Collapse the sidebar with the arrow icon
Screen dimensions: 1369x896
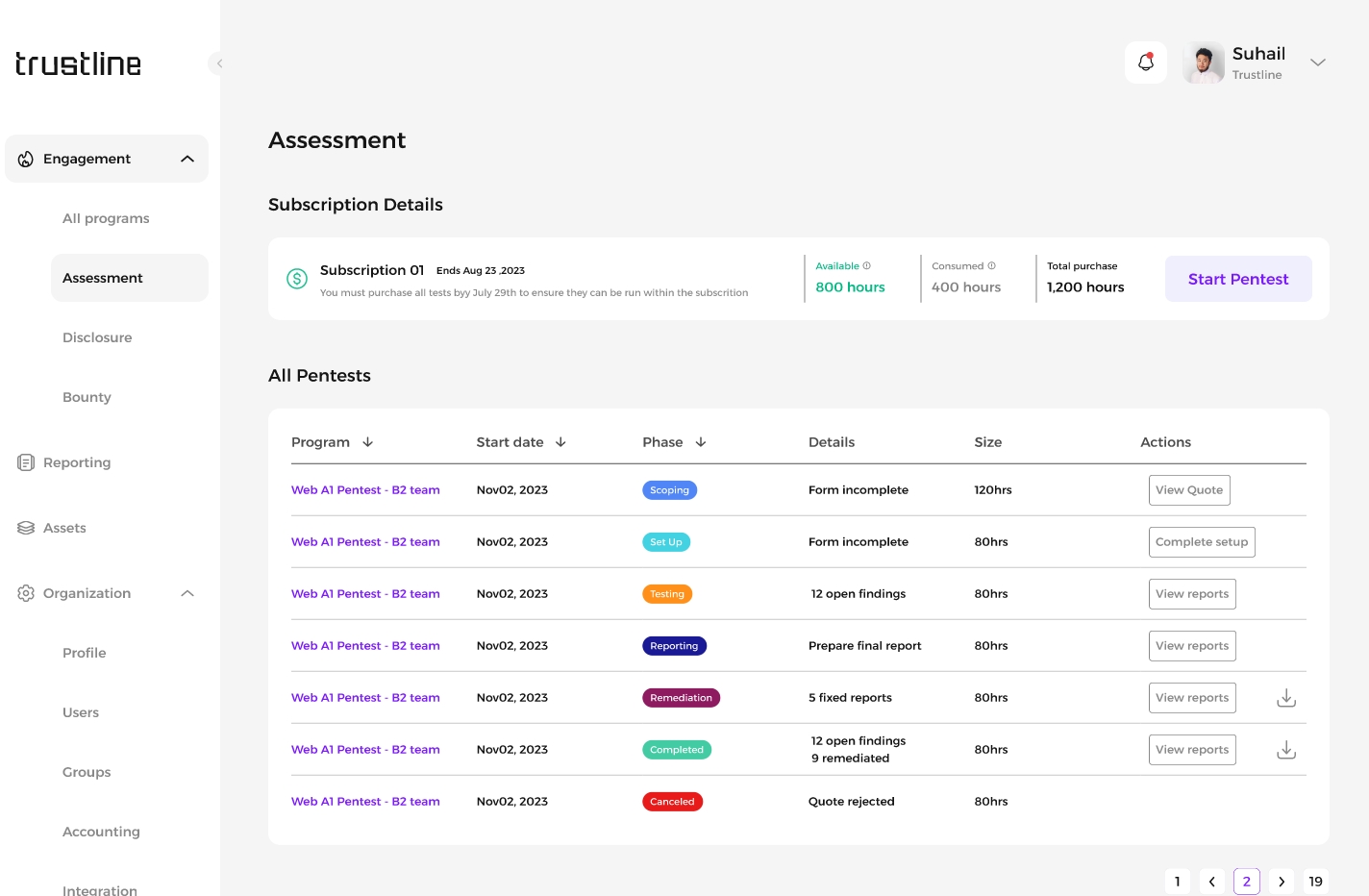(219, 63)
